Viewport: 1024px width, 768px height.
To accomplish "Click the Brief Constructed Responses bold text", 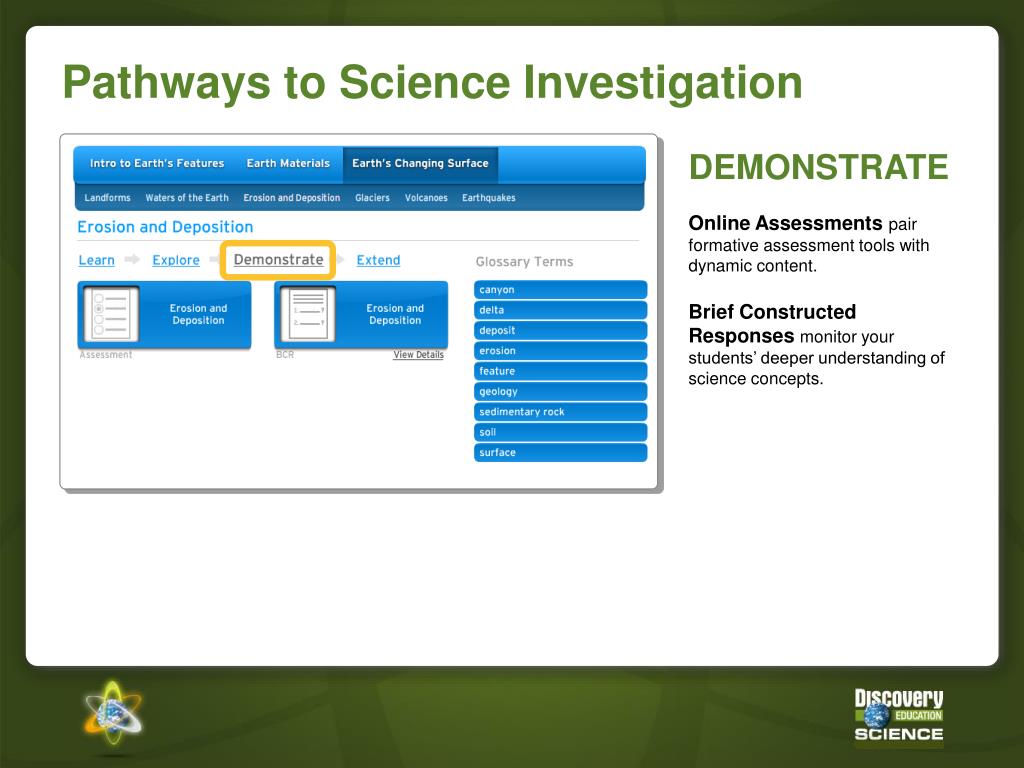I will point(772,324).
